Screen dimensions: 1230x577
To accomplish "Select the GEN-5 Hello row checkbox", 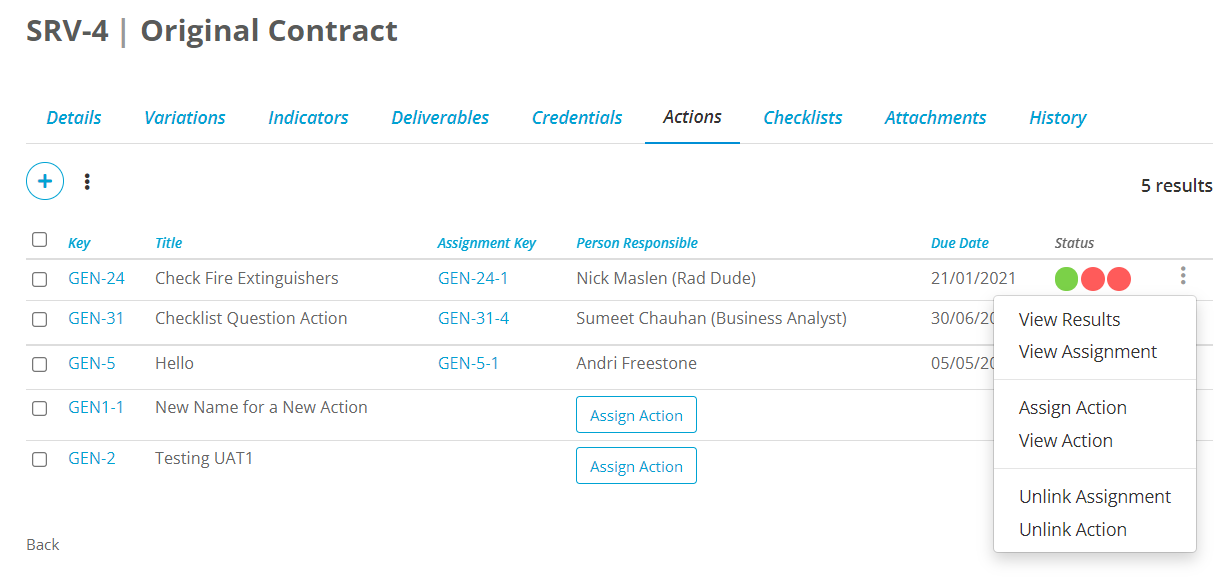I will click(x=39, y=364).
